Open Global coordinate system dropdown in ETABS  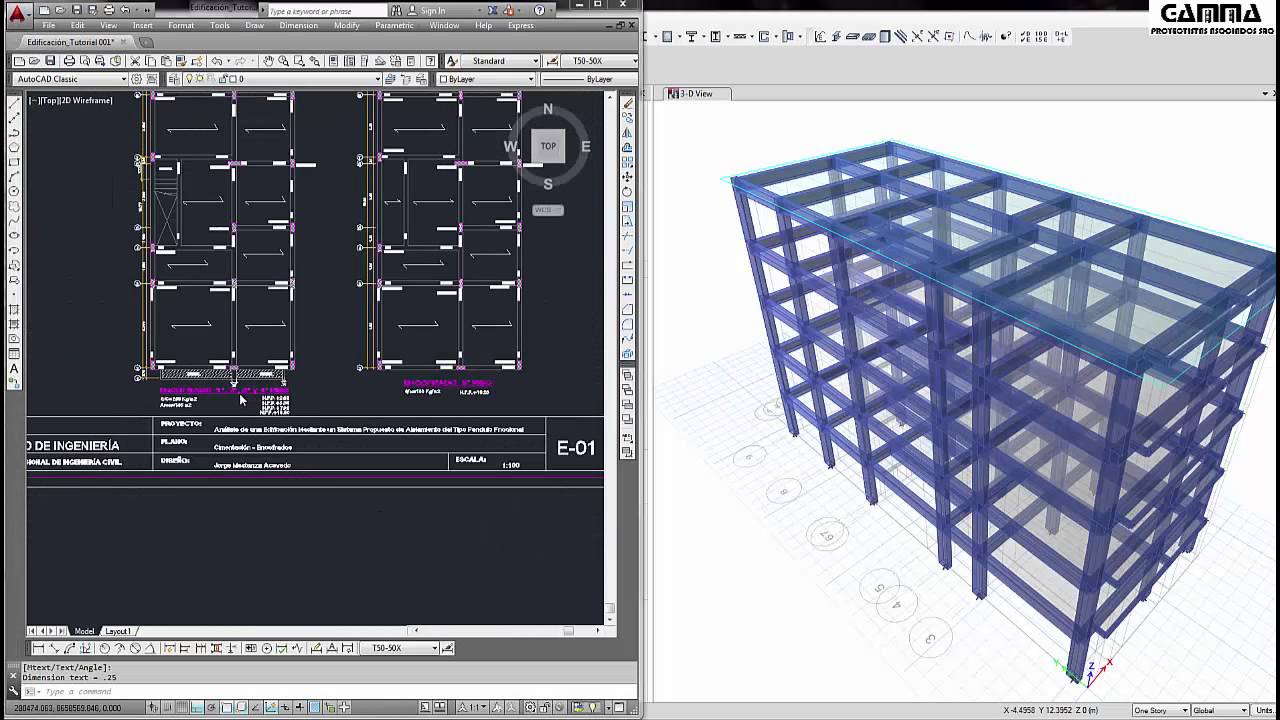tap(1219, 710)
